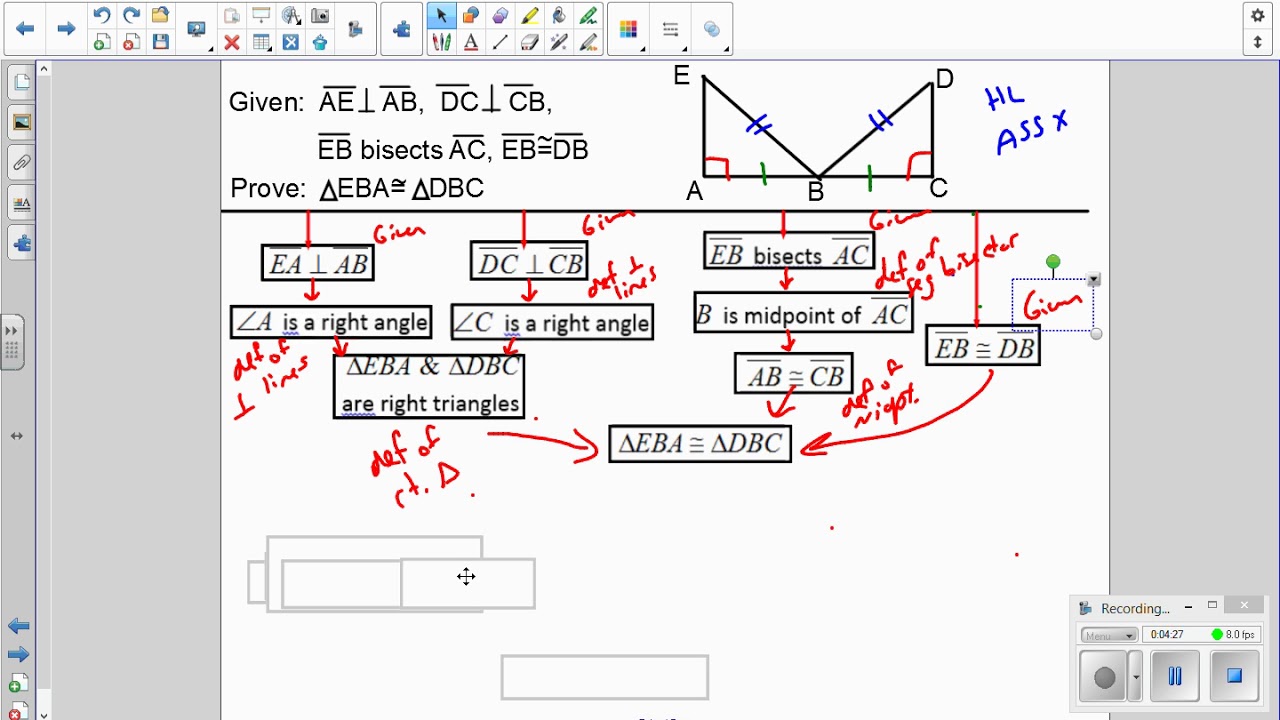Open the Attachments paperclip tab
The height and width of the screenshot is (720, 1280).
point(21,162)
